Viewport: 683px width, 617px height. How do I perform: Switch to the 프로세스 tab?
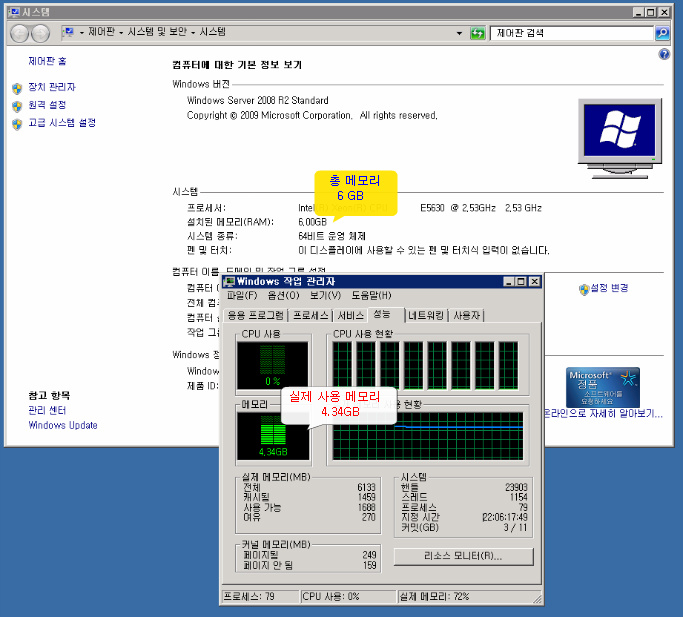click(311, 315)
